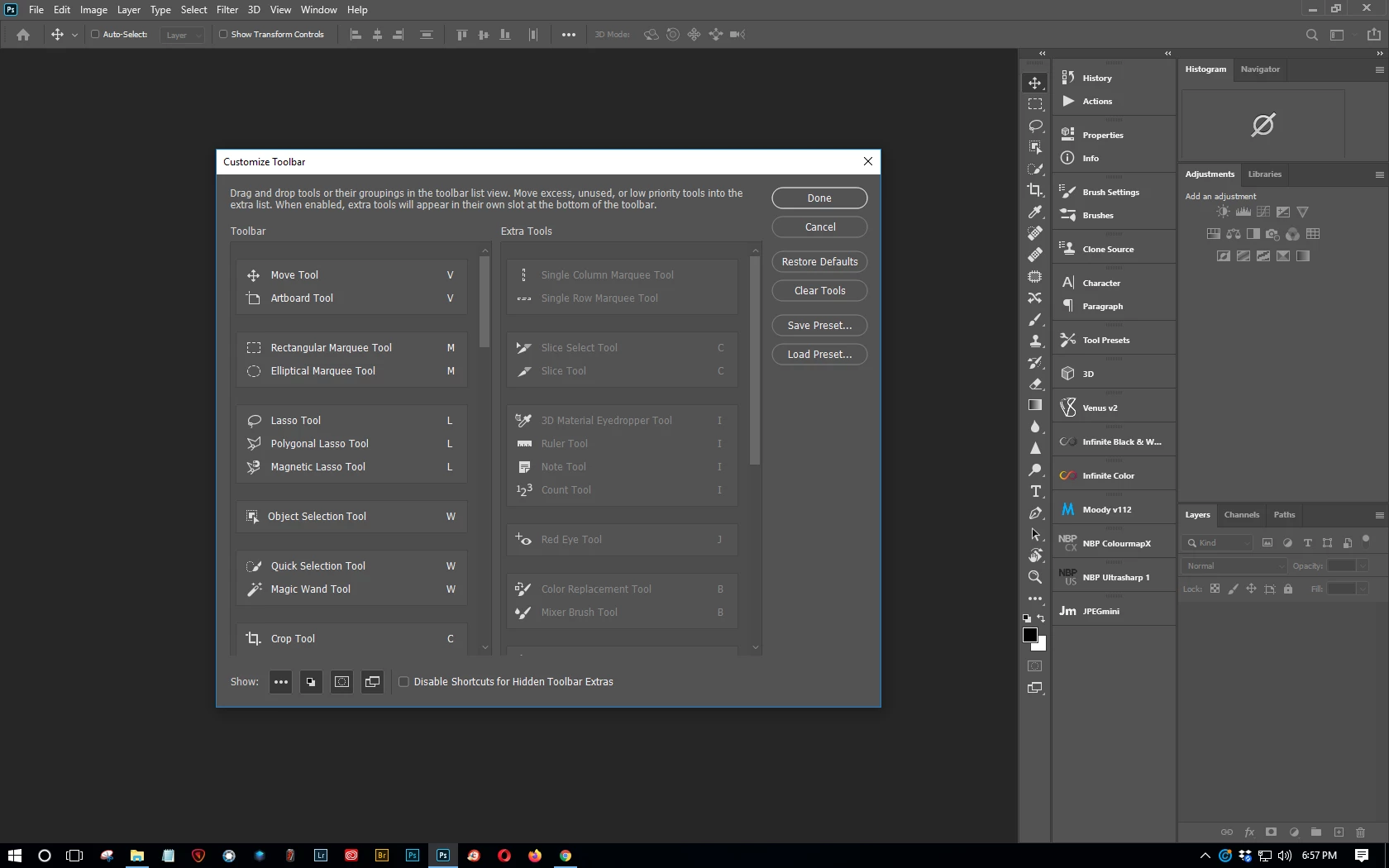
Task: Expand the Normal blend mode dropdown
Action: click(1234, 566)
